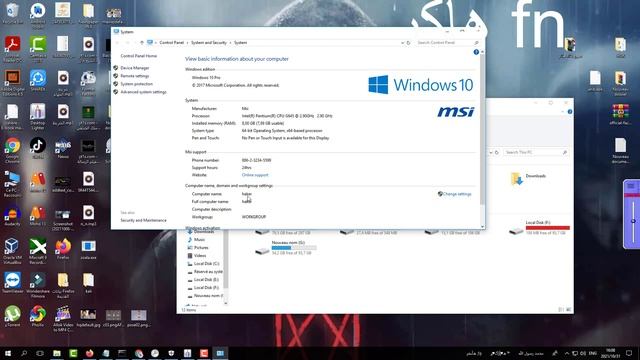The image size is (640, 360).
Task: Select Local Disk (F:) drive in Explorer
Action: (540, 227)
